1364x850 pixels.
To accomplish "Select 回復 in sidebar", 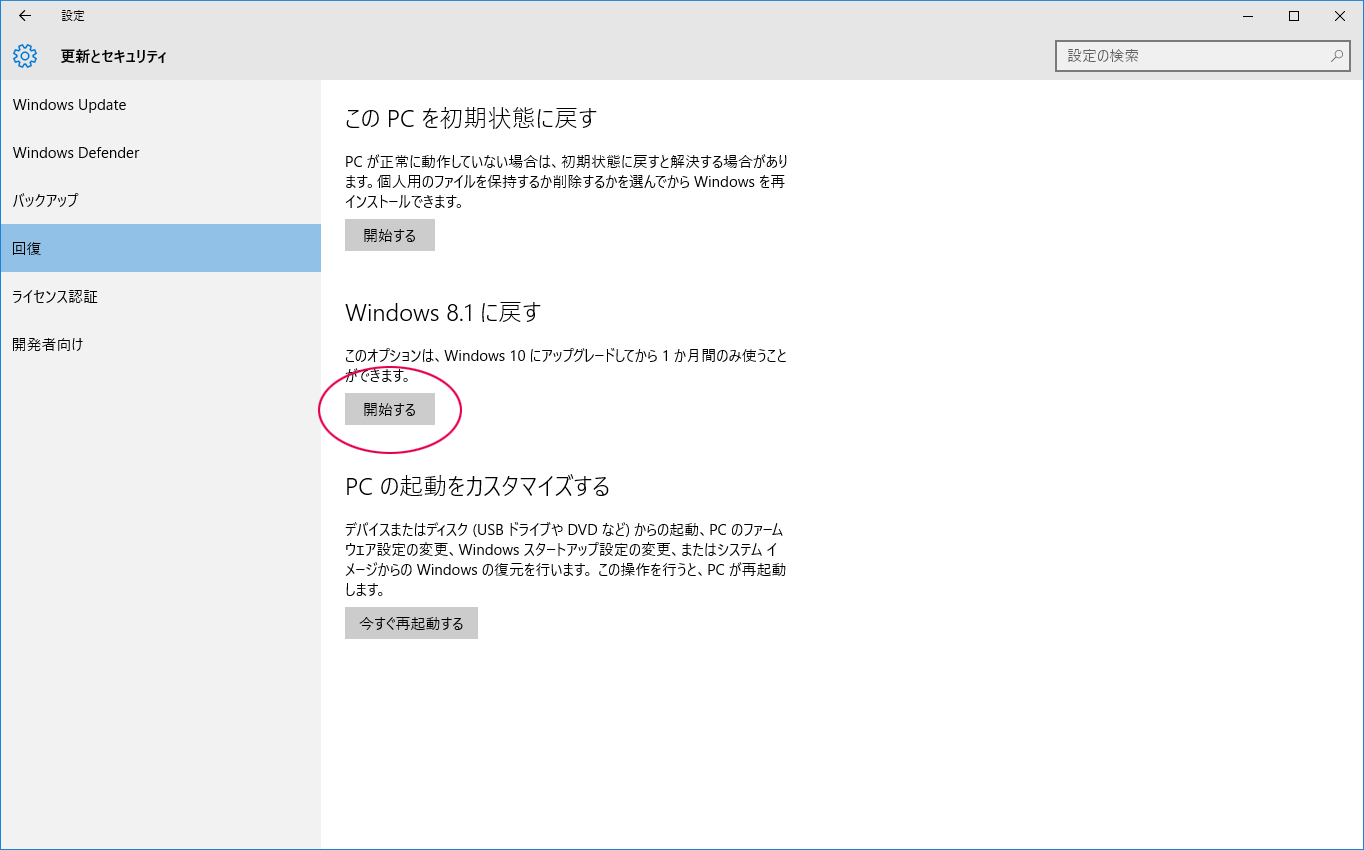I will [160, 248].
